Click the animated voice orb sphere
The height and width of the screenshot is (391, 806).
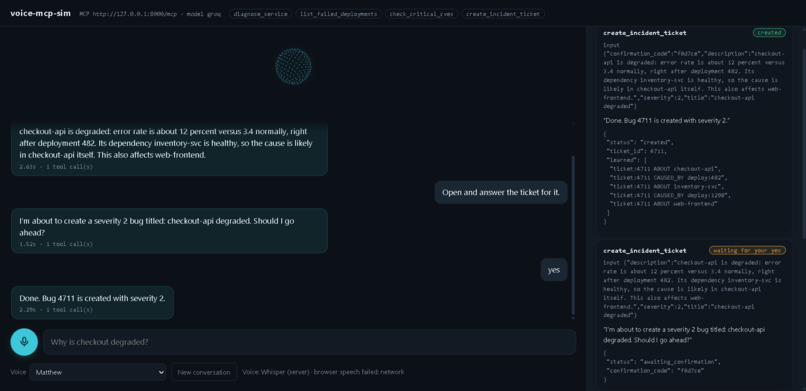(293, 66)
